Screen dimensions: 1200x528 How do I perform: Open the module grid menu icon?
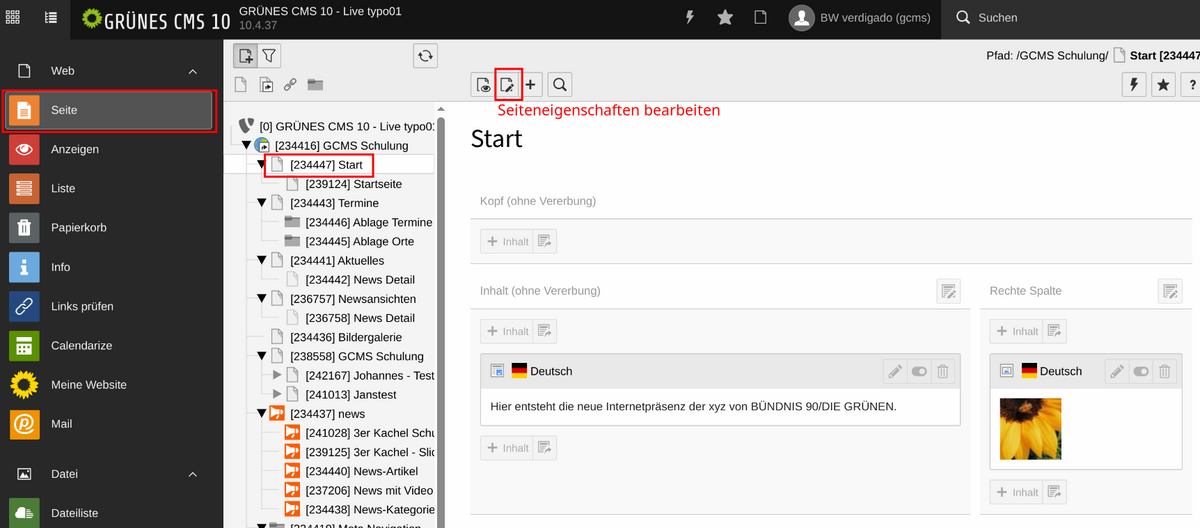[x=13, y=17]
